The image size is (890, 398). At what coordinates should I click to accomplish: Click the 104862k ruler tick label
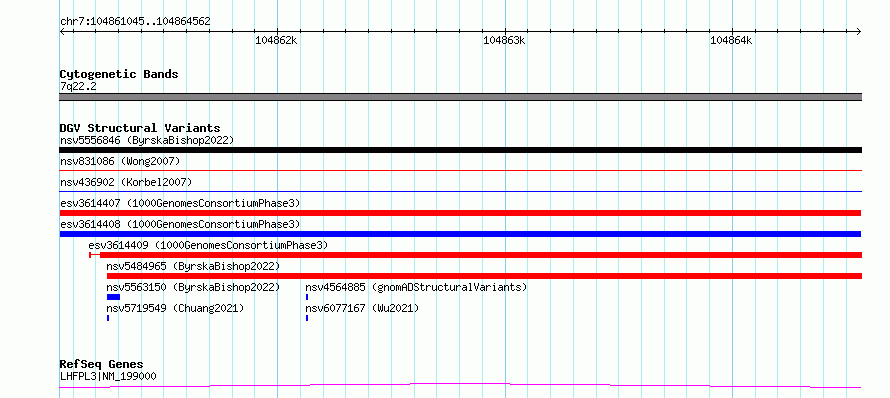[x=276, y=40]
